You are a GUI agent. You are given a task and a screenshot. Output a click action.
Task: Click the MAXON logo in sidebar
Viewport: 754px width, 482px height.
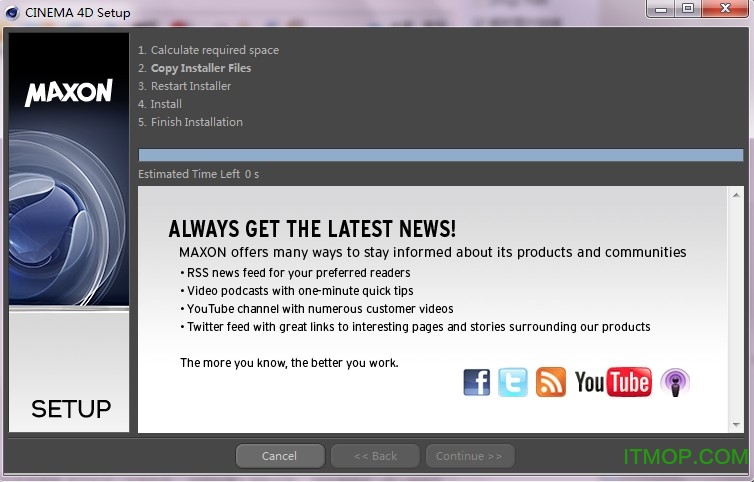pos(68,94)
